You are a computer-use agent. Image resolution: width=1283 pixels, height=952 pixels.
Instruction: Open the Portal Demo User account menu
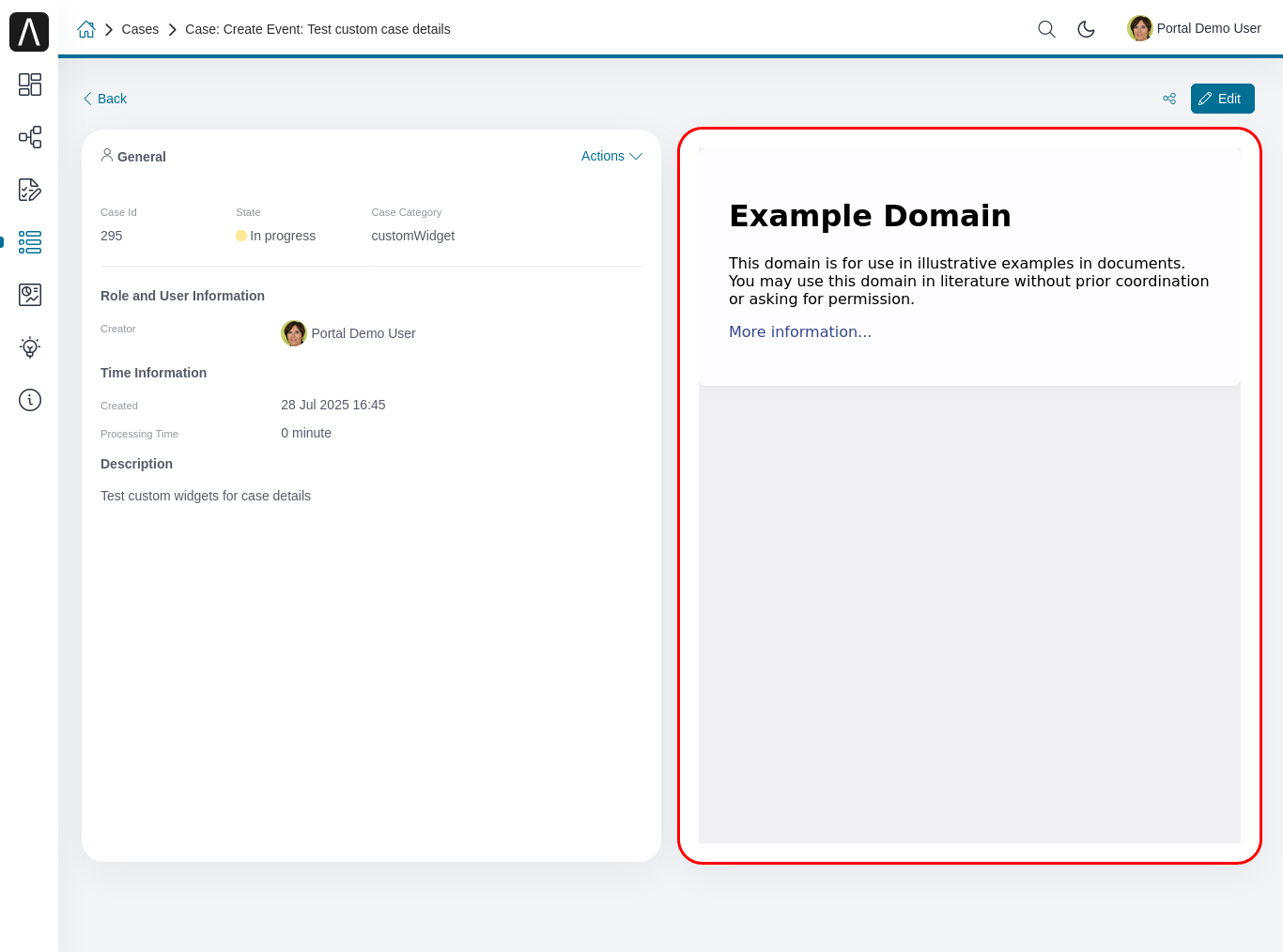pyautogui.click(x=1194, y=28)
